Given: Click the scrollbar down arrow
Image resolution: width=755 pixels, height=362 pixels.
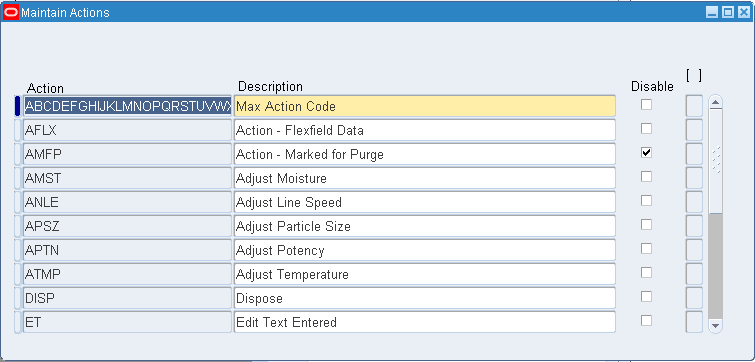Looking at the screenshot, I should (x=715, y=326).
